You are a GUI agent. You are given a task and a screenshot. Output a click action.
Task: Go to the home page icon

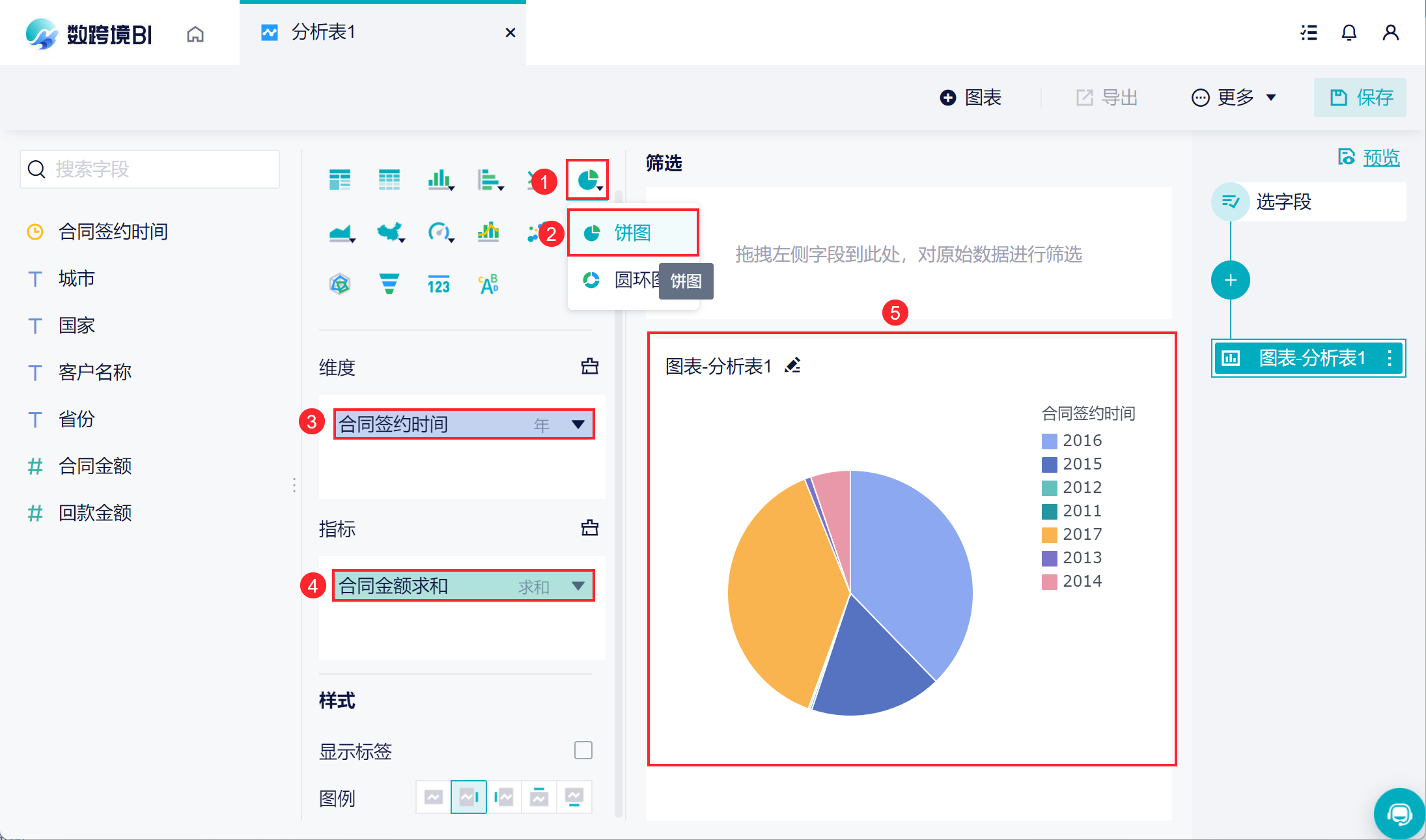pos(195,34)
